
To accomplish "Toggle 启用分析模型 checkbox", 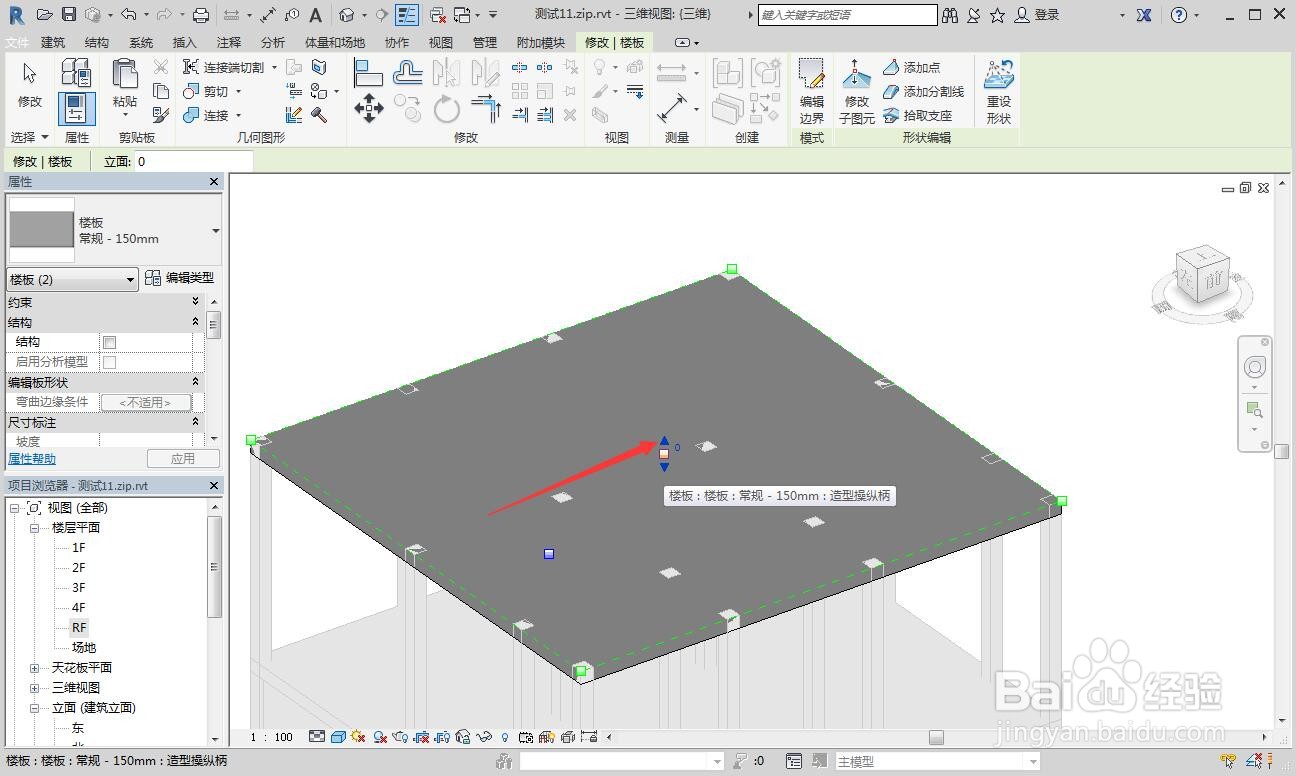I will tap(110, 362).
